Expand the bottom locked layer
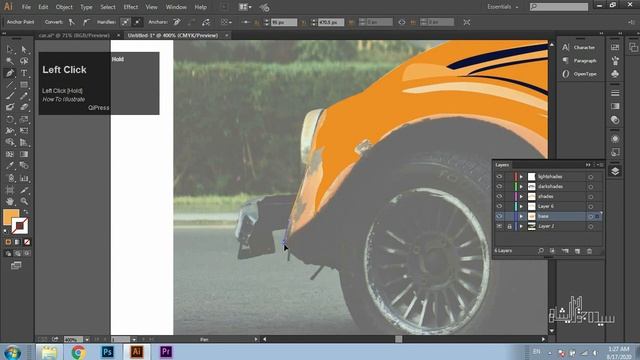Viewport: 640px width, 360px height. (521, 226)
